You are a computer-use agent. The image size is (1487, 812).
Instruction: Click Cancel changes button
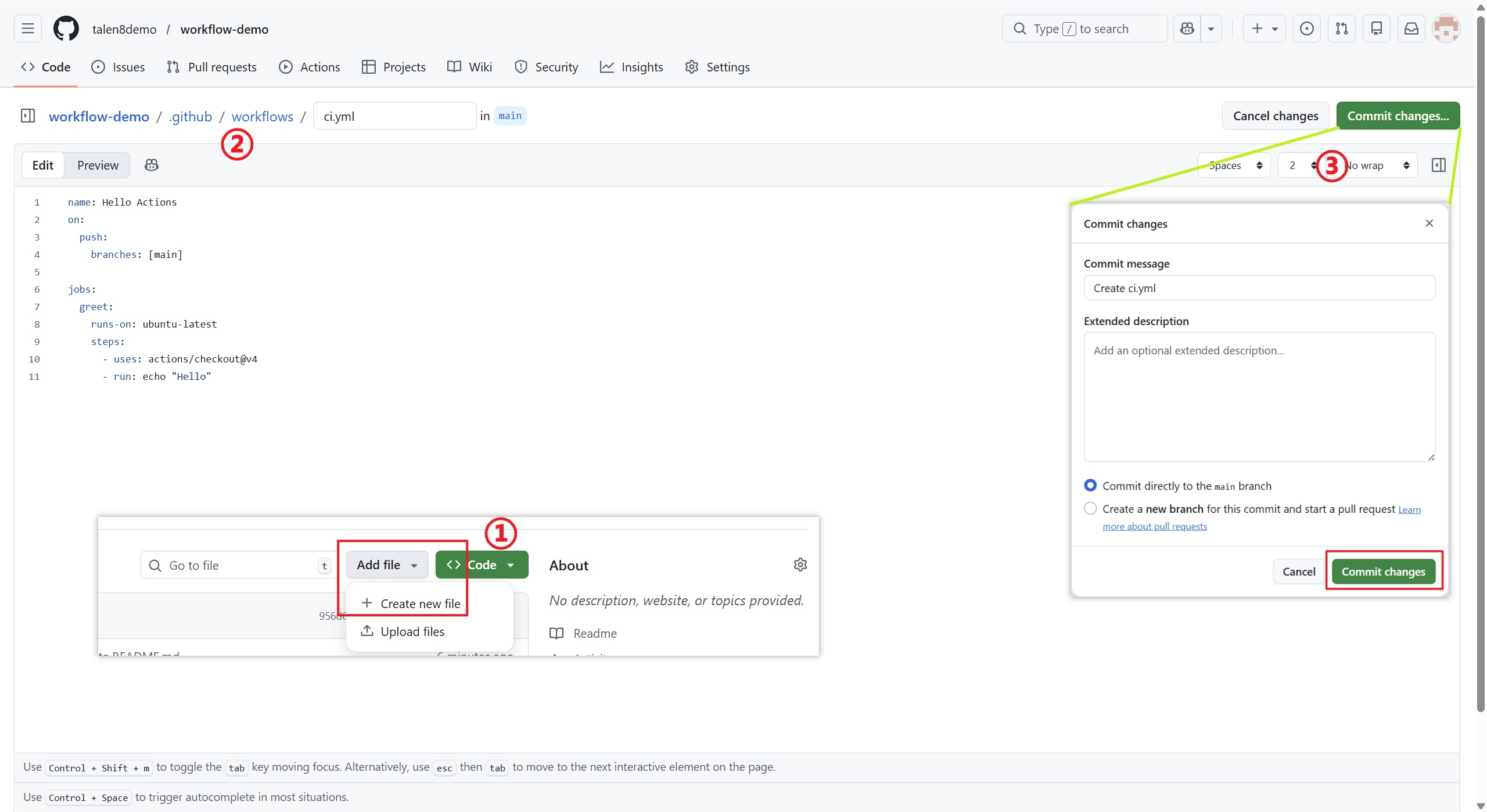(1275, 116)
